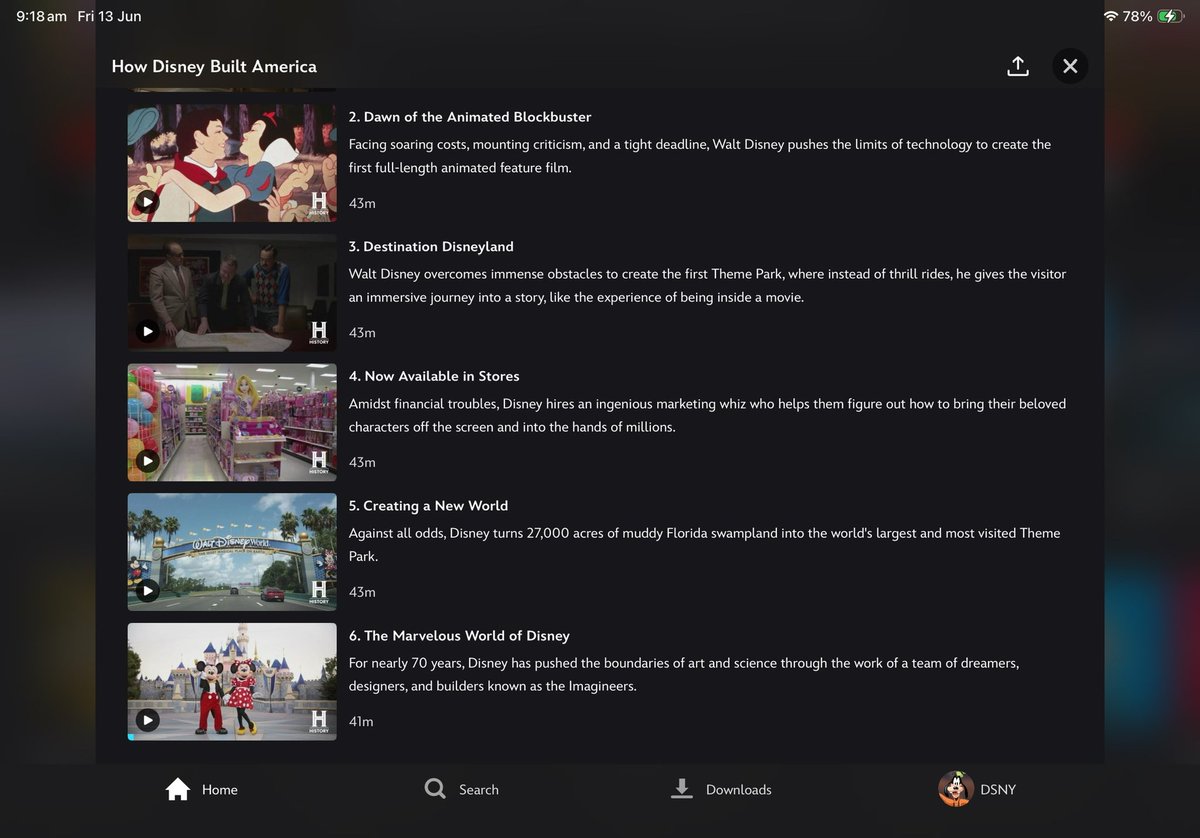Tap the share icon beside the close button

[1017, 66]
